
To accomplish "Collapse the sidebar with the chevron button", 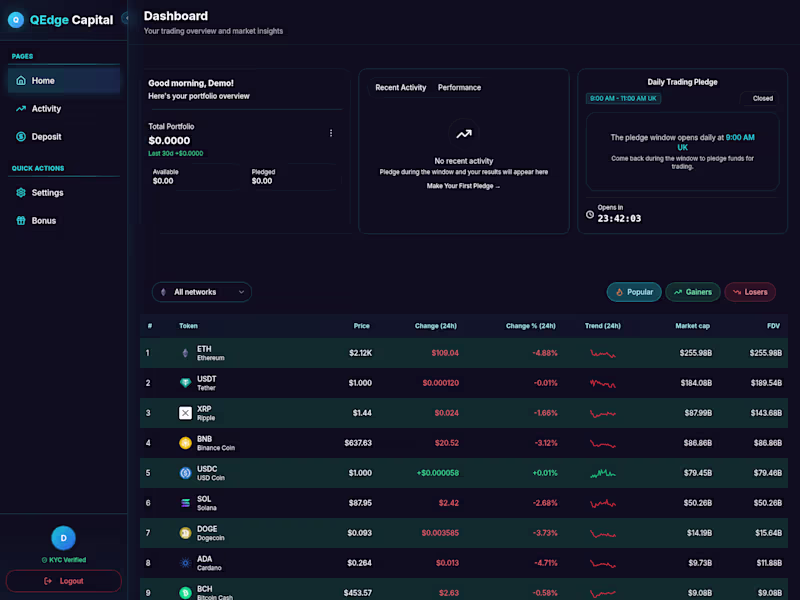I will click(x=126, y=17).
